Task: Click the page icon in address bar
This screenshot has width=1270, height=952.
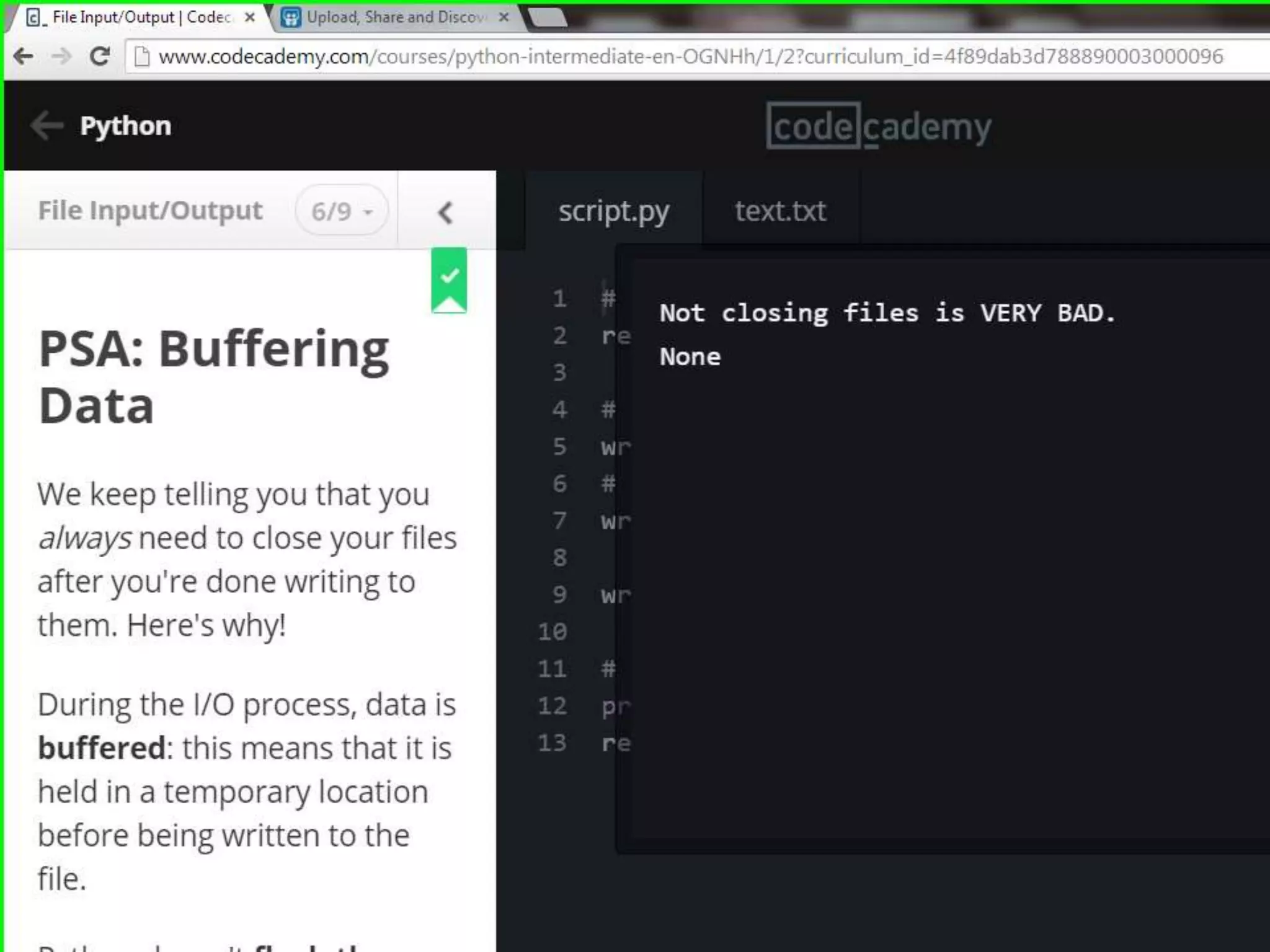Action: tap(142, 56)
